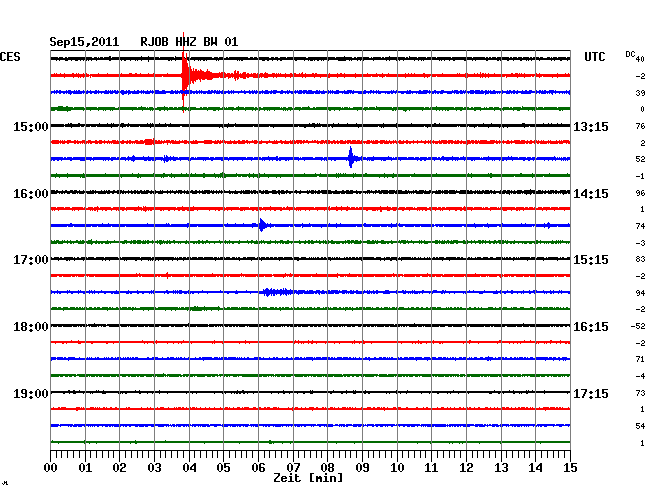Click the station label RJOB HHZ BW 01
650x494 pixels.
[189, 42]
